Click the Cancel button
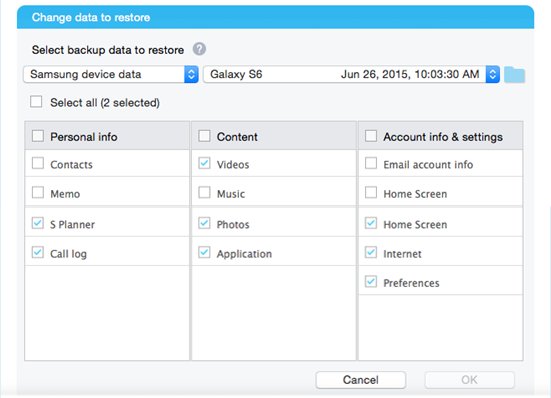The image size is (551, 398). click(x=361, y=380)
